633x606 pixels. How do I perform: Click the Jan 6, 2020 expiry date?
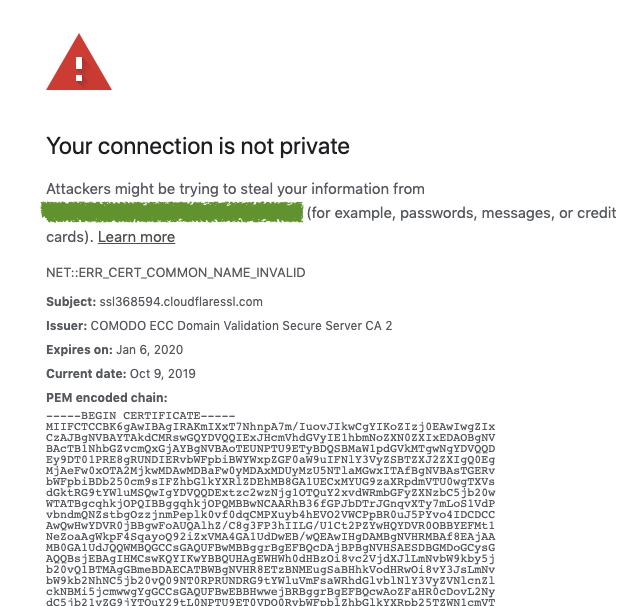pos(147,349)
